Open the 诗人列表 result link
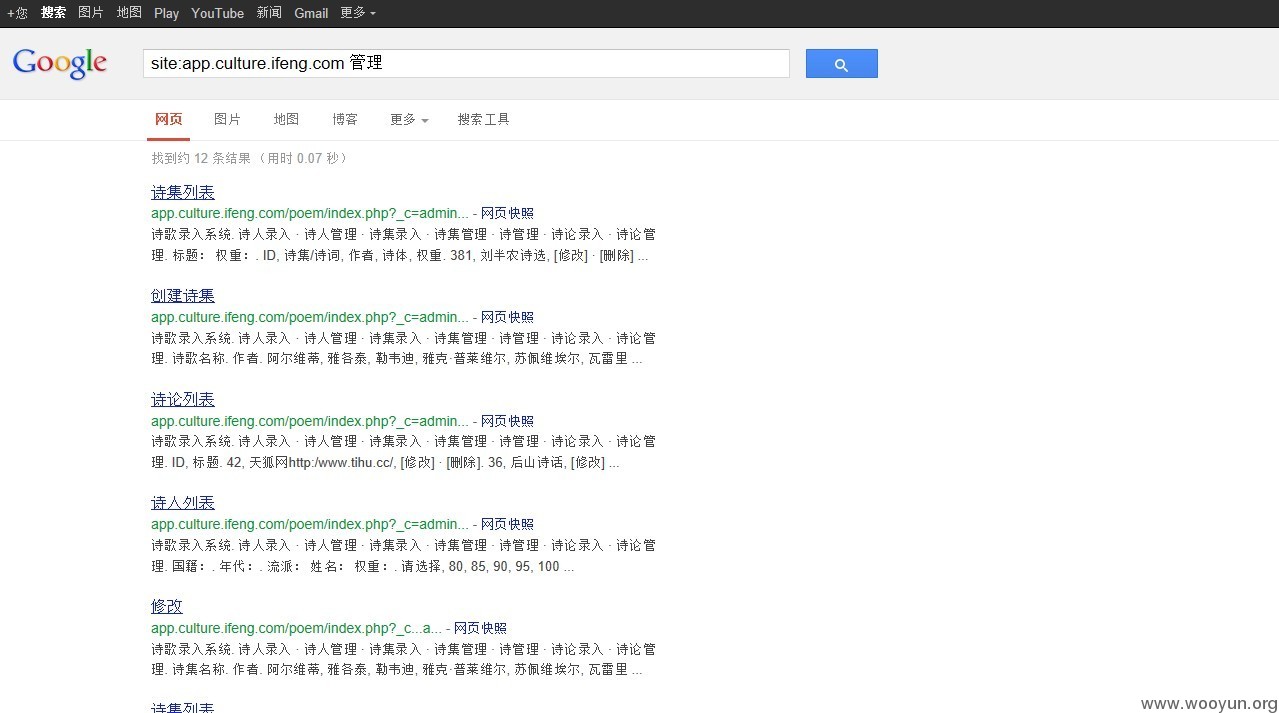Image resolution: width=1279 pixels, height=713 pixels. (x=183, y=503)
